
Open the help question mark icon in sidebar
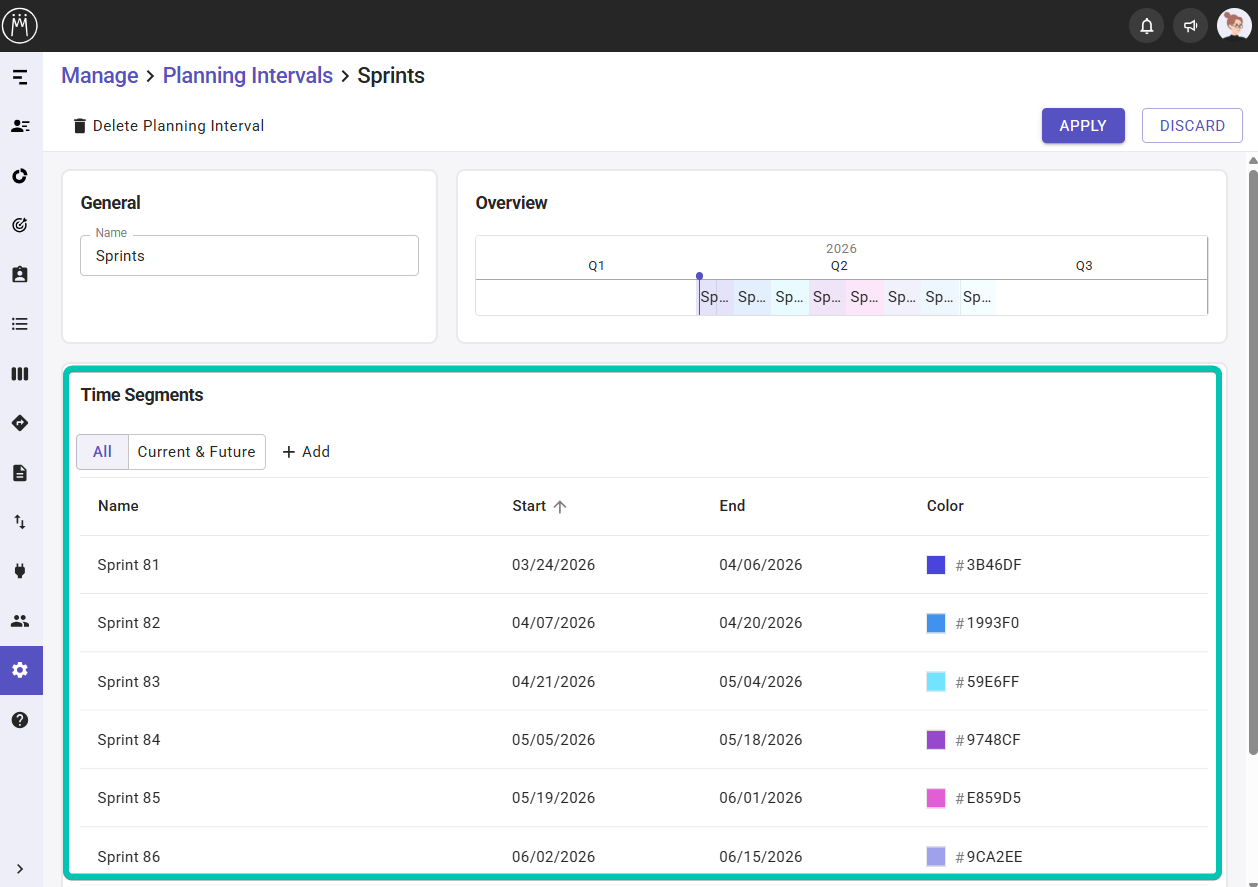click(x=20, y=720)
